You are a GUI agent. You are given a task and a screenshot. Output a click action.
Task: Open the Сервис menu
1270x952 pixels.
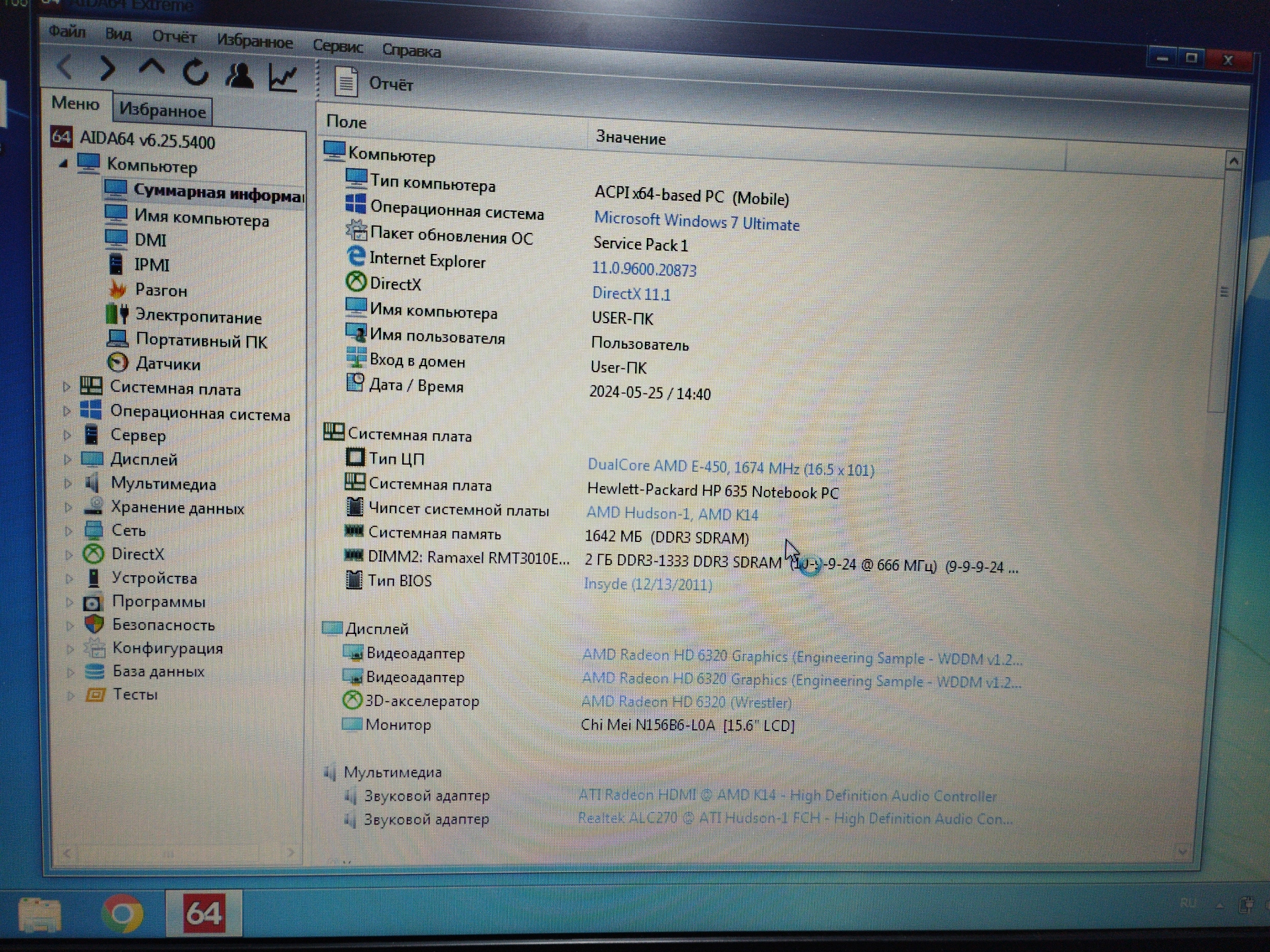[x=337, y=46]
